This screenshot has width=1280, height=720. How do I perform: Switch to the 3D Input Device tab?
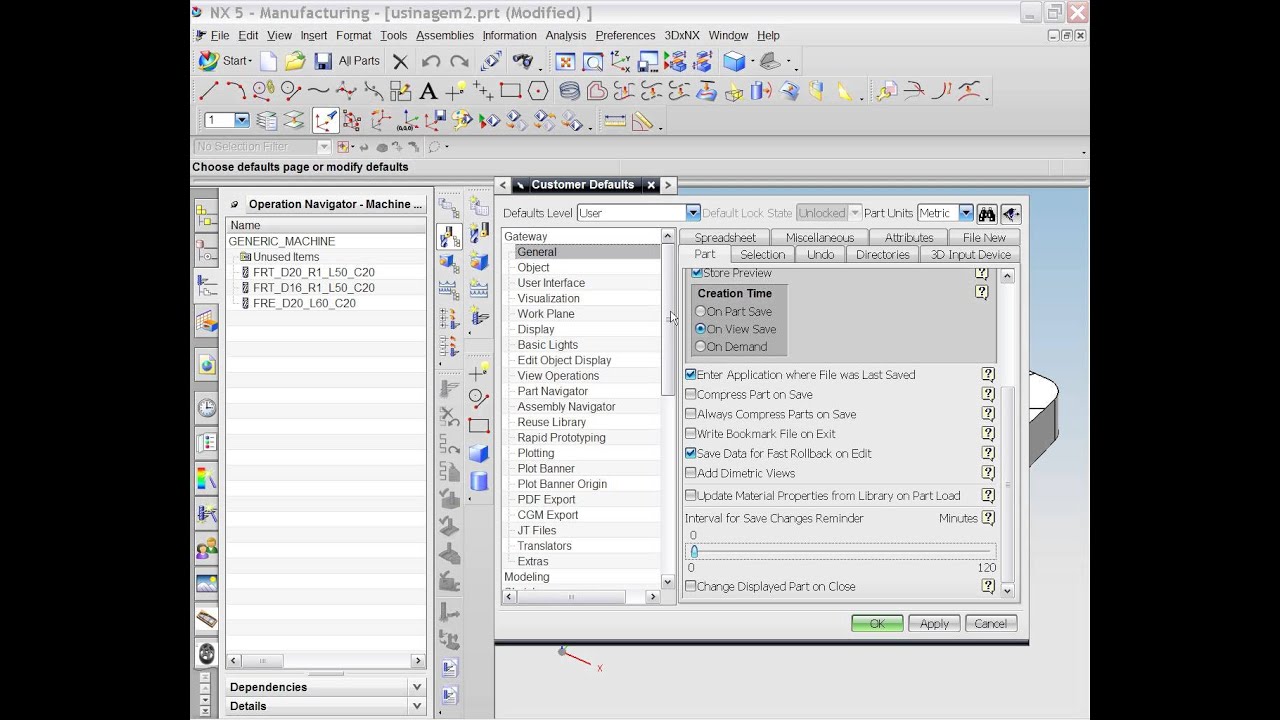(971, 255)
